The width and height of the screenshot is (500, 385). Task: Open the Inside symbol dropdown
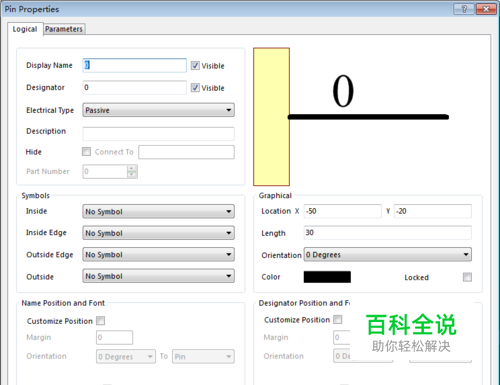click(159, 211)
